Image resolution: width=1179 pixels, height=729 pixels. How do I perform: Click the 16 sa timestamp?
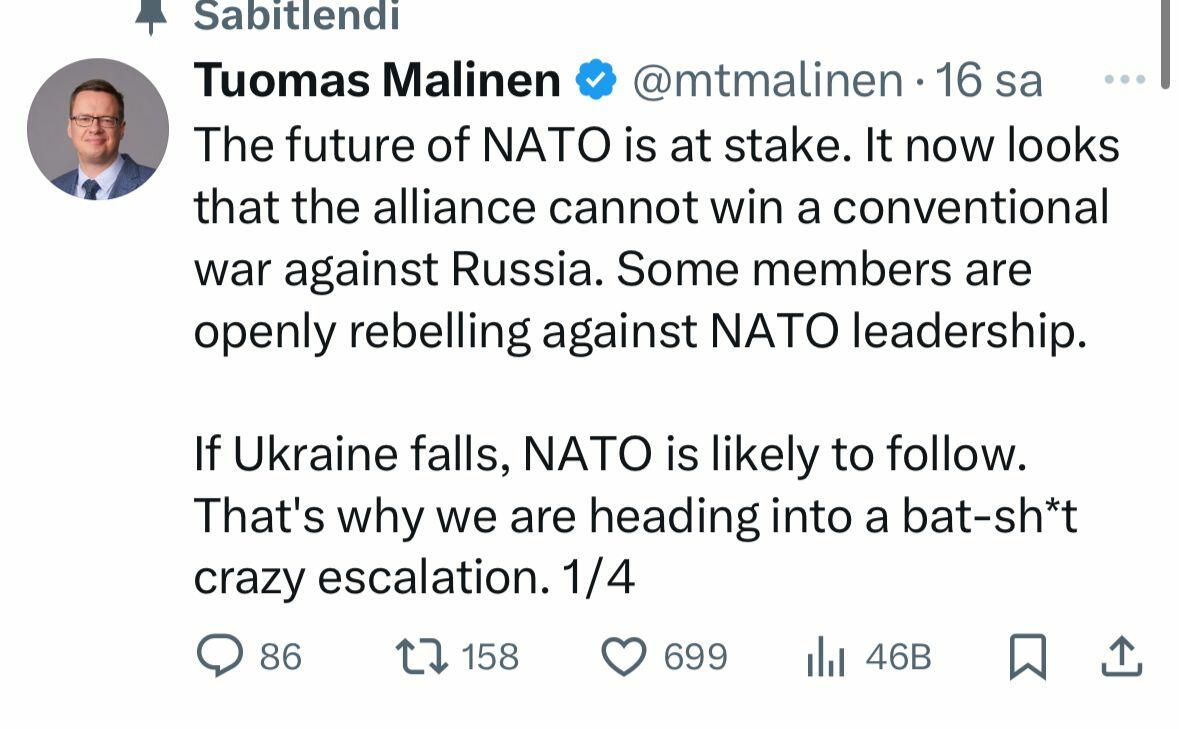tap(989, 80)
